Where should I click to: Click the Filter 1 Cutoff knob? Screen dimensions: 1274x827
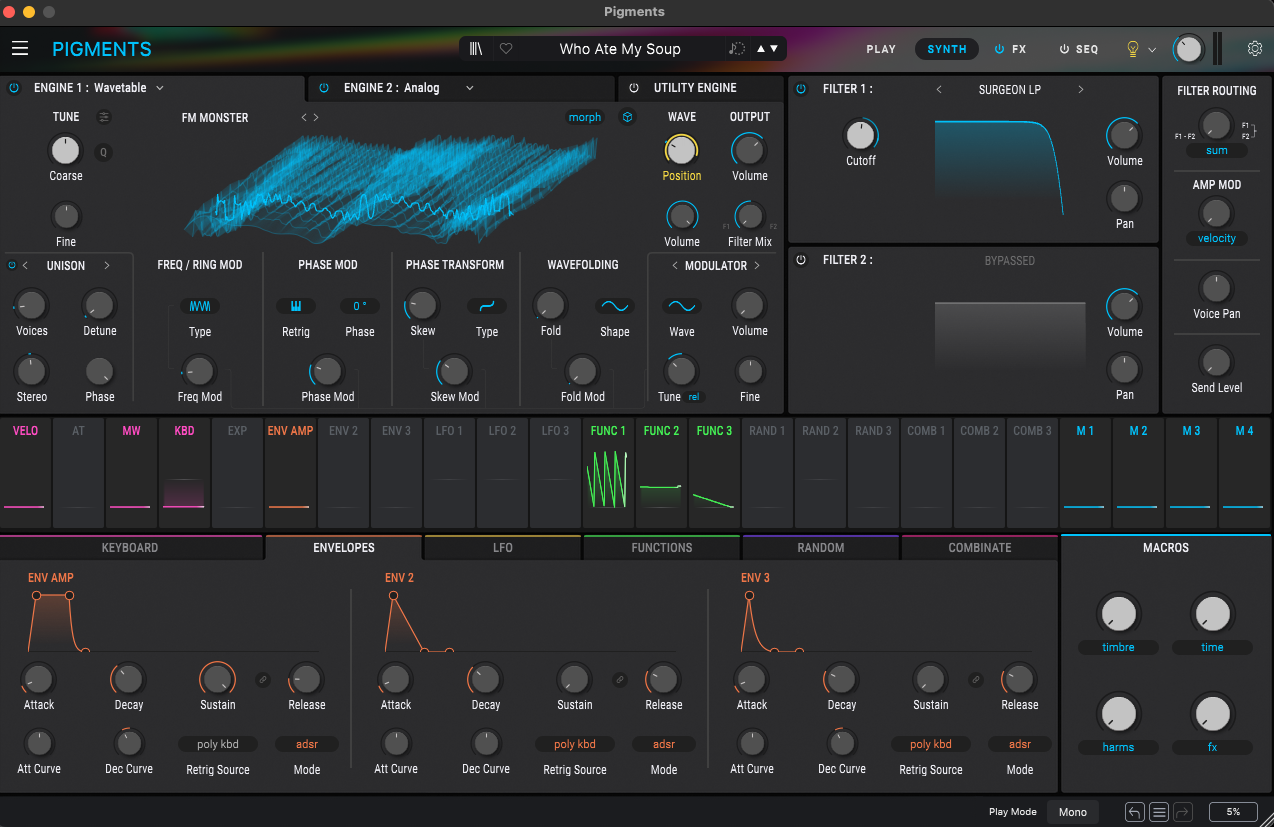click(x=860, y=135)
